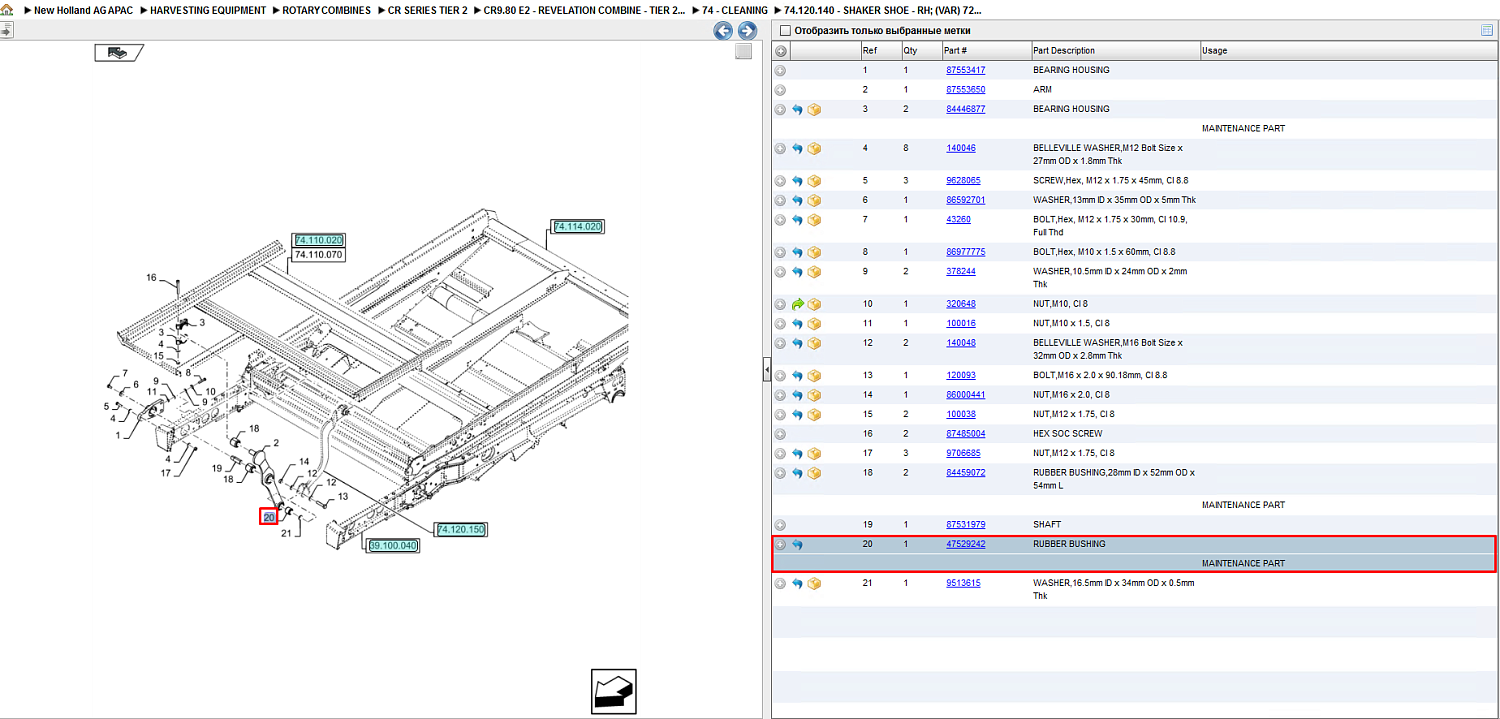The image size is (1500, 719).
Task: Open part number link 9706685
Action: (x=963, y=453)
